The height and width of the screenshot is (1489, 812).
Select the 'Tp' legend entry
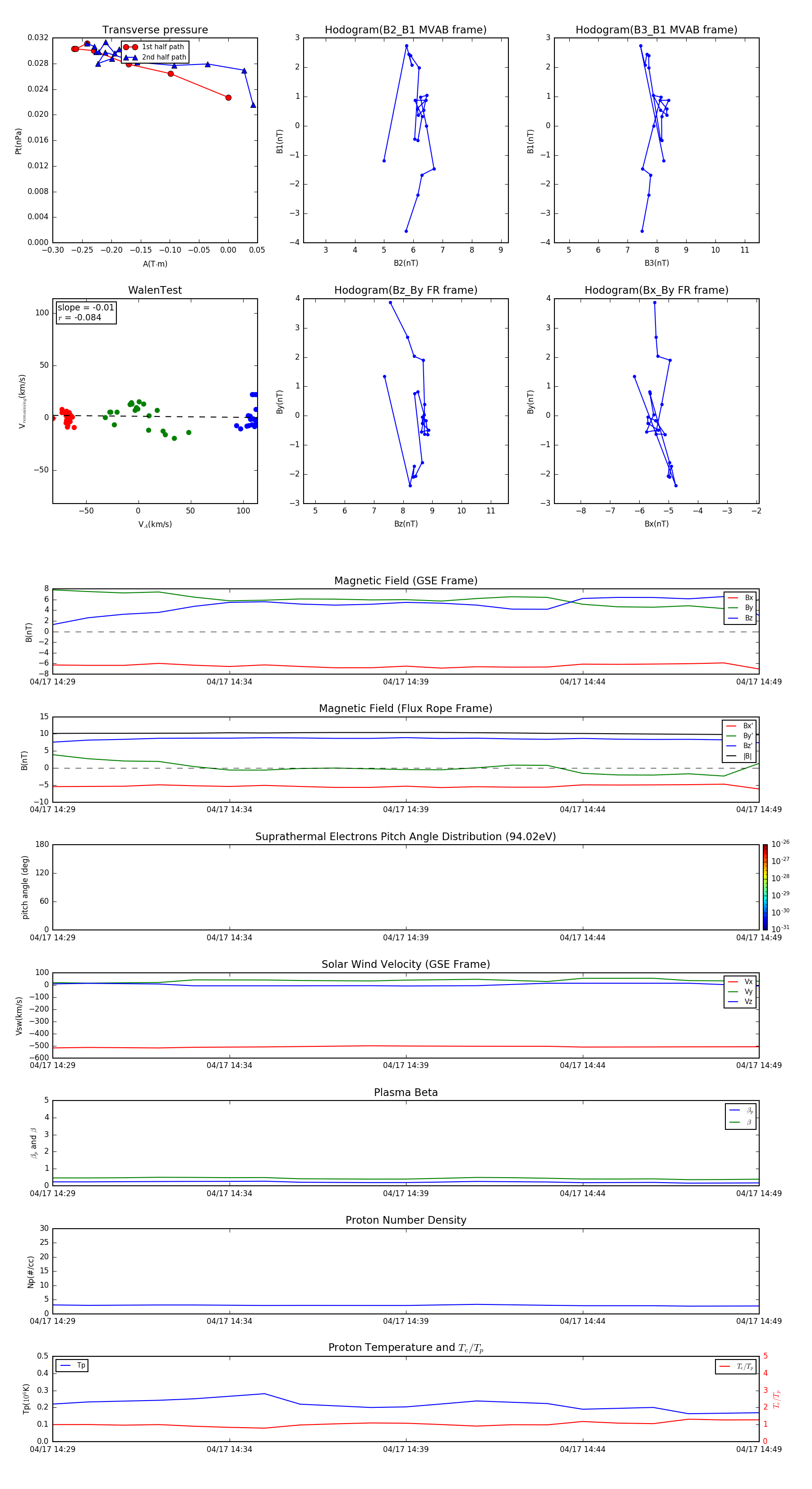click(x=72, y=1365)
